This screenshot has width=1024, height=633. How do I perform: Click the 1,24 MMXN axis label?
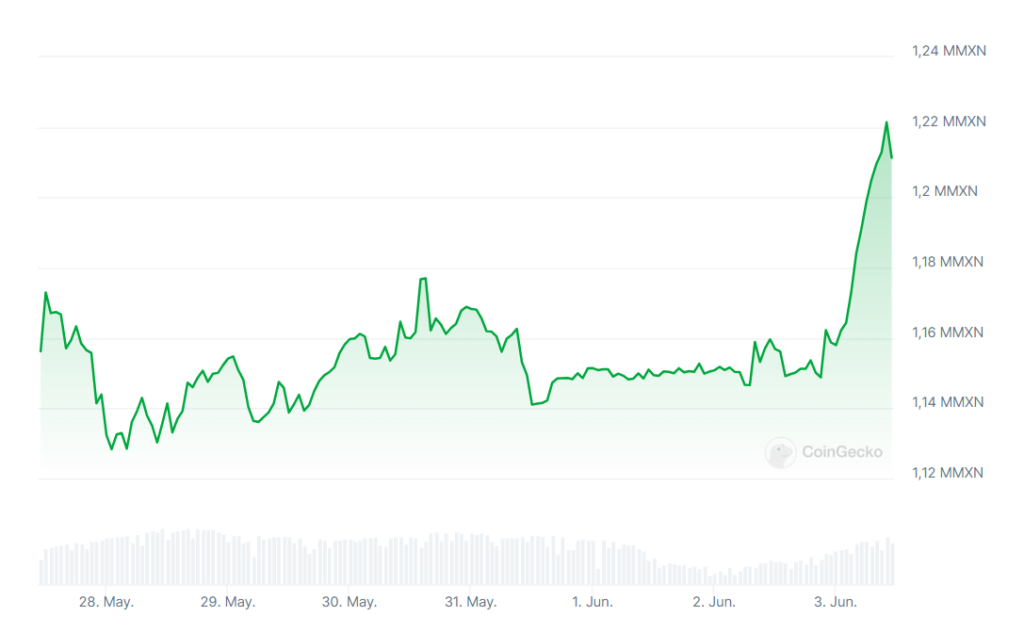tap(949, 51)
